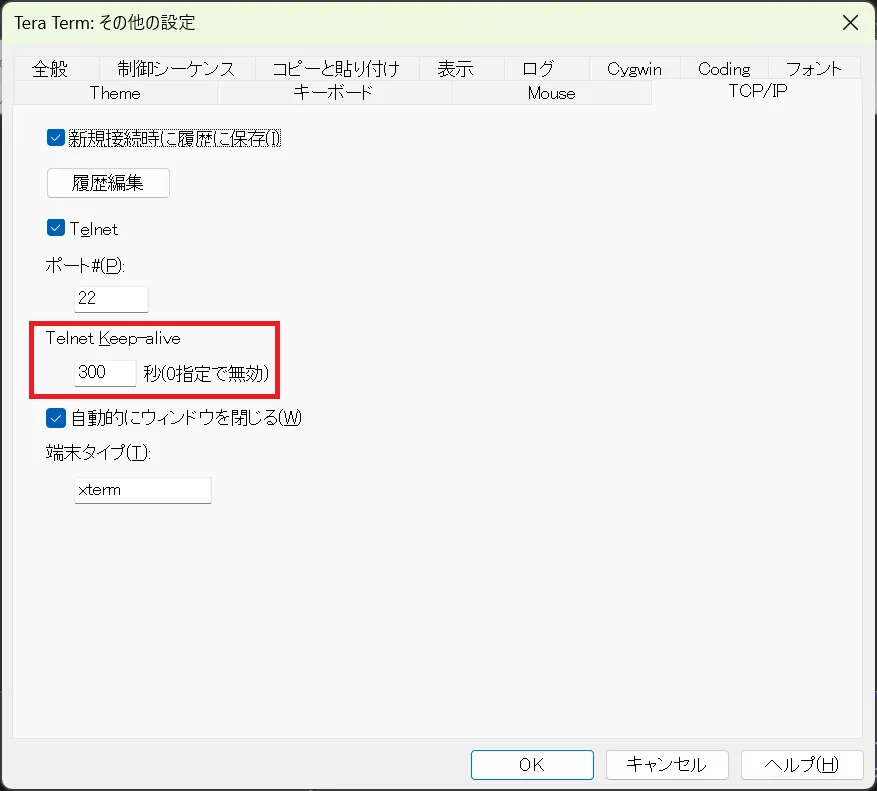The image size is (877, 791).
Task: Switch to the 全般 tab
Action: coord(54,69)
